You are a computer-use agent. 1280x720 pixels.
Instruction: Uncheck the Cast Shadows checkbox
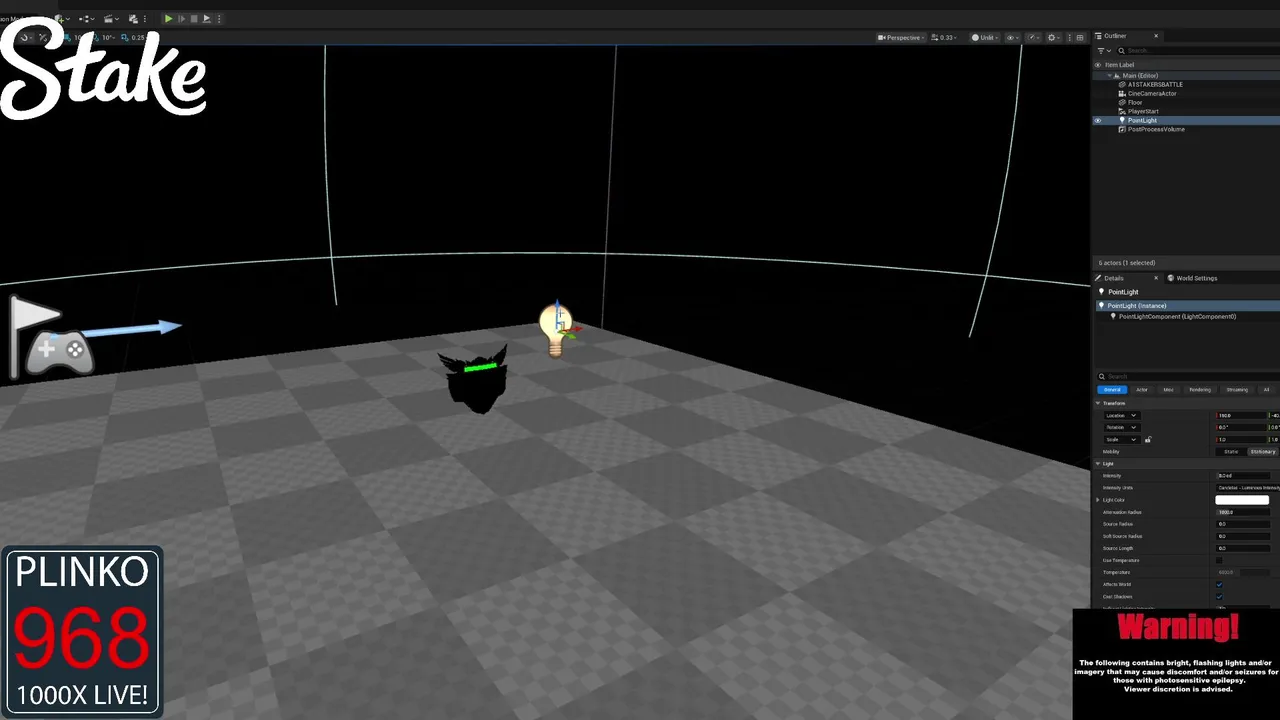point(1219,597)
